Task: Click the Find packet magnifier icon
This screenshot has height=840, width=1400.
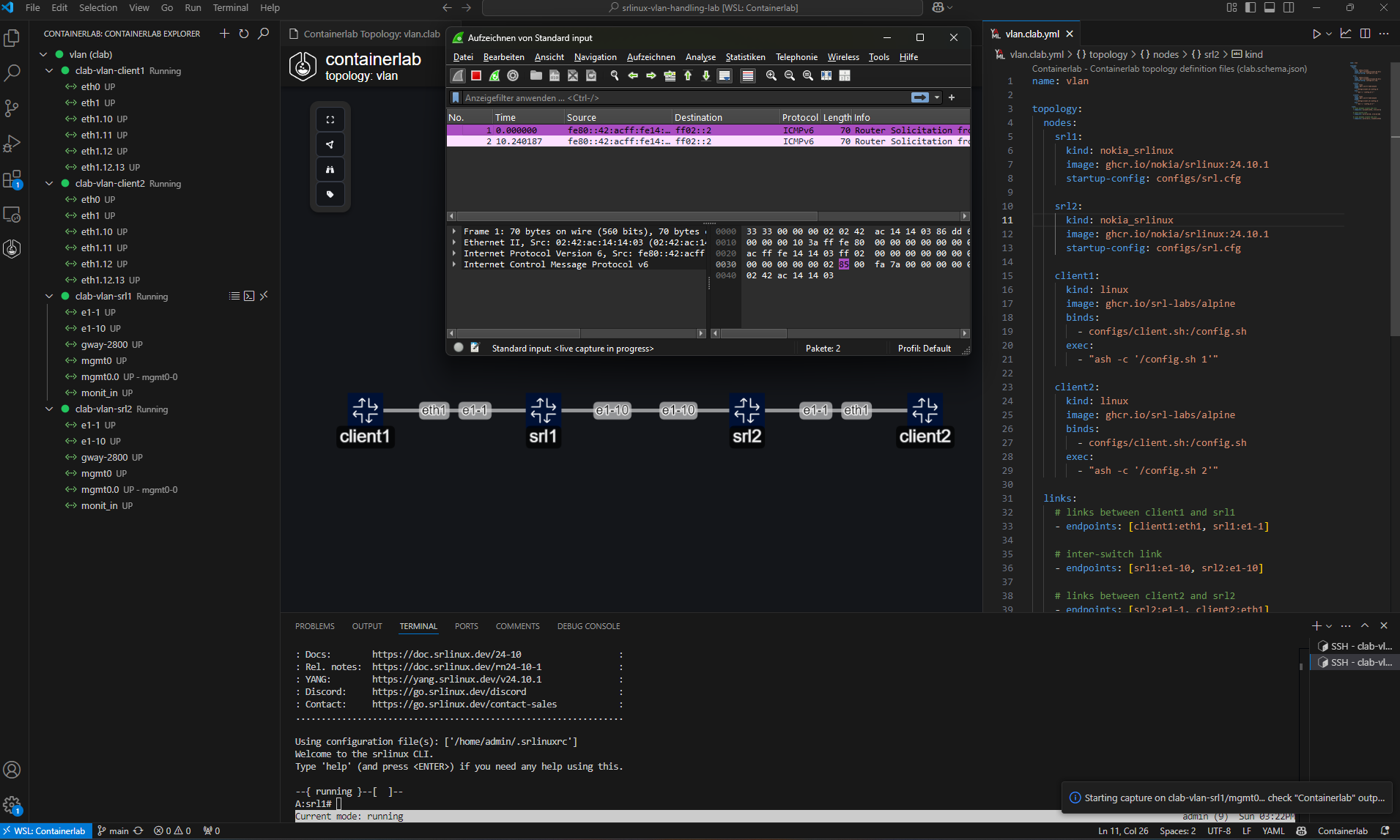Action: point(615,75)
